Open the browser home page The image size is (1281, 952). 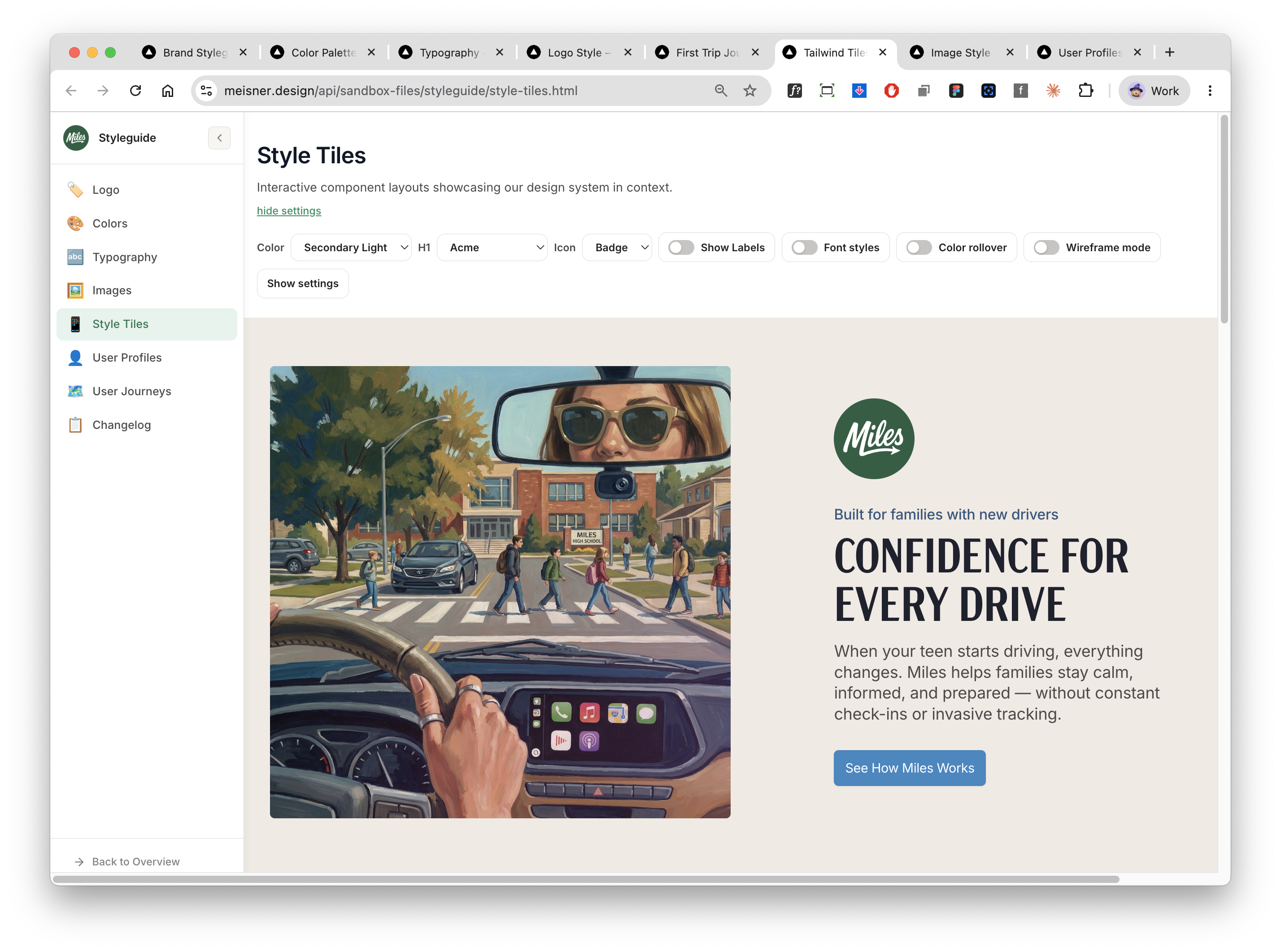pyautogui.click(x=168, y=91)
